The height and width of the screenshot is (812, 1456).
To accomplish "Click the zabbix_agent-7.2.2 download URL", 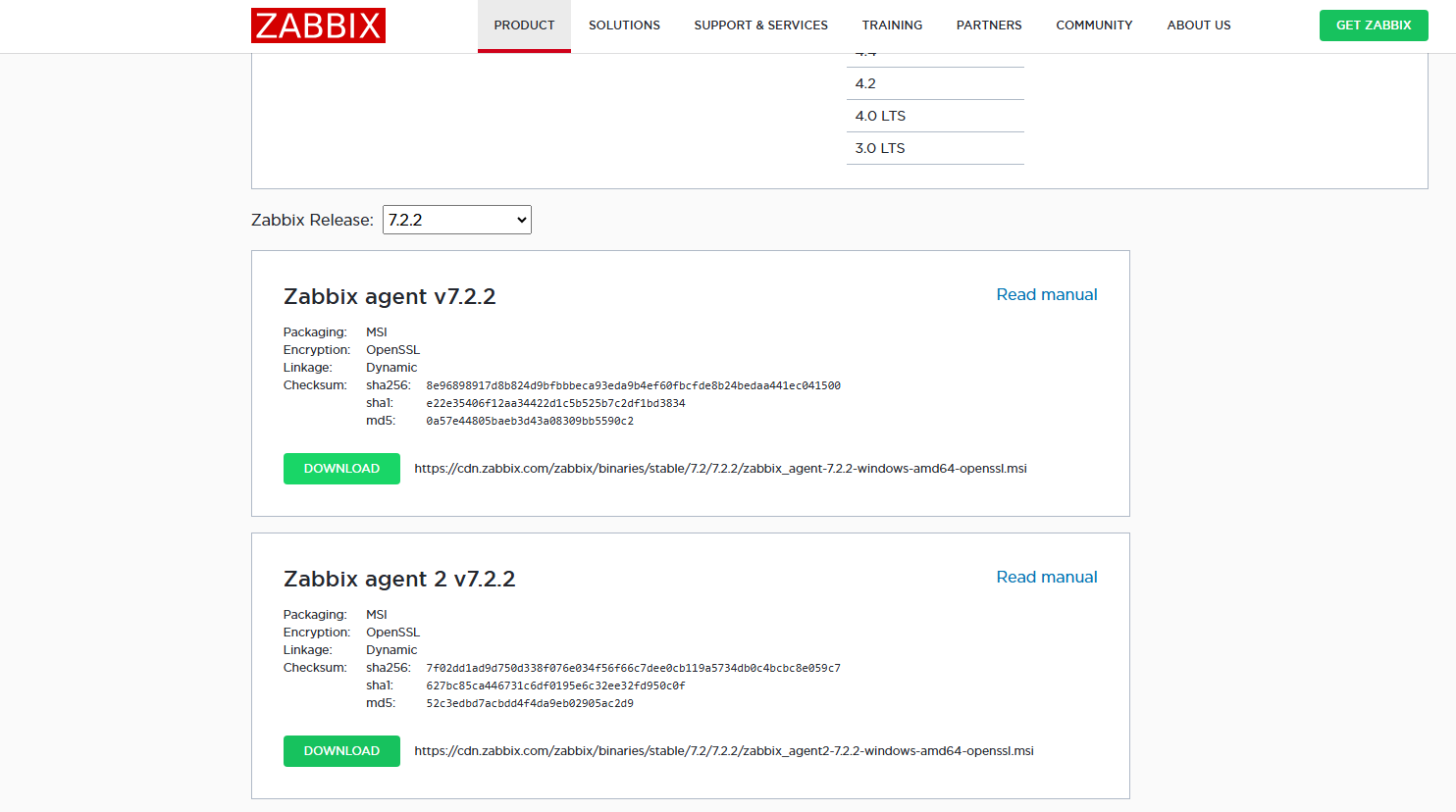I will click(x=720, y=469).
